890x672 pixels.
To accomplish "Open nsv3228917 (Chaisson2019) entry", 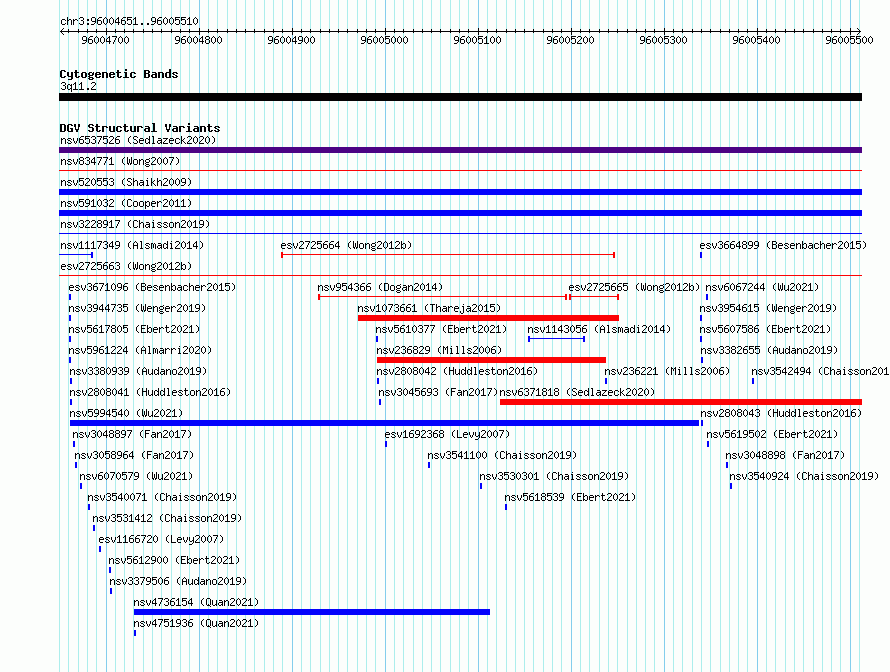I will point(135,224).
